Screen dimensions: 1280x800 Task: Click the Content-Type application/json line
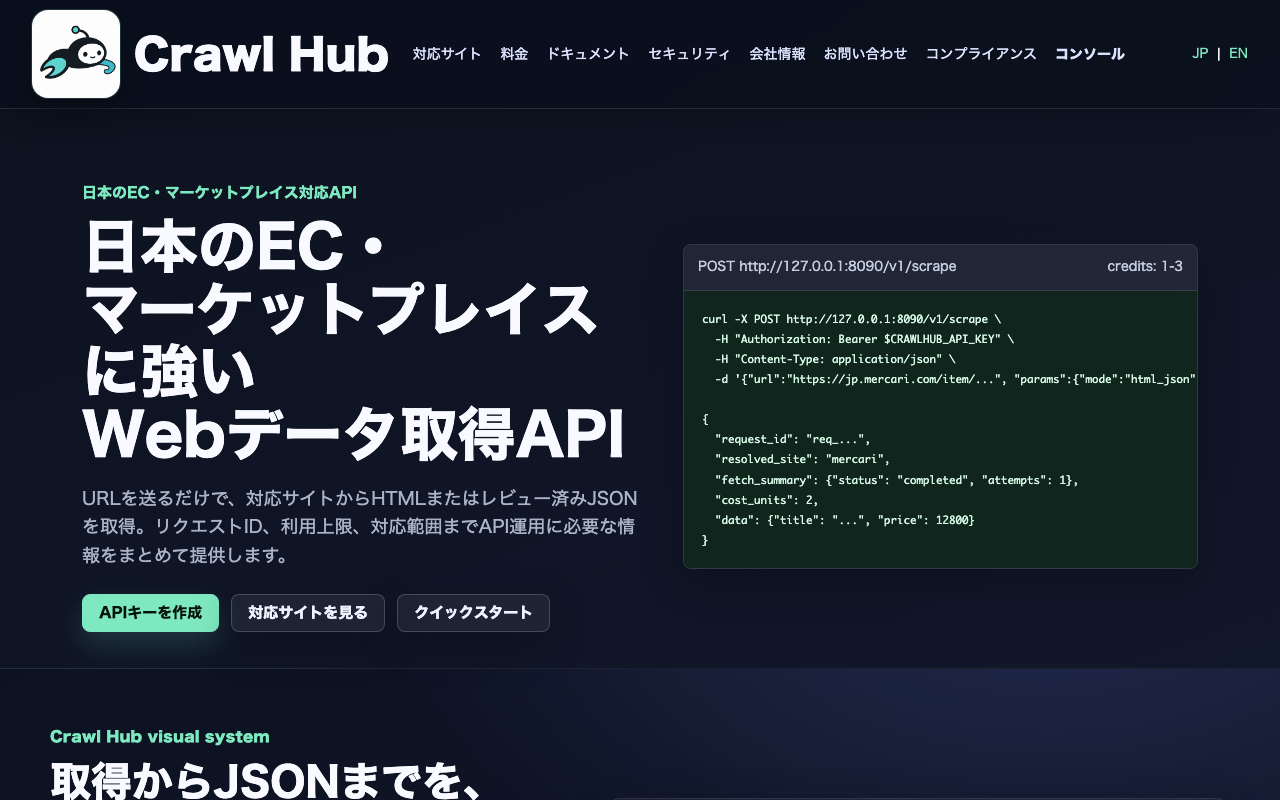(836, 359)
